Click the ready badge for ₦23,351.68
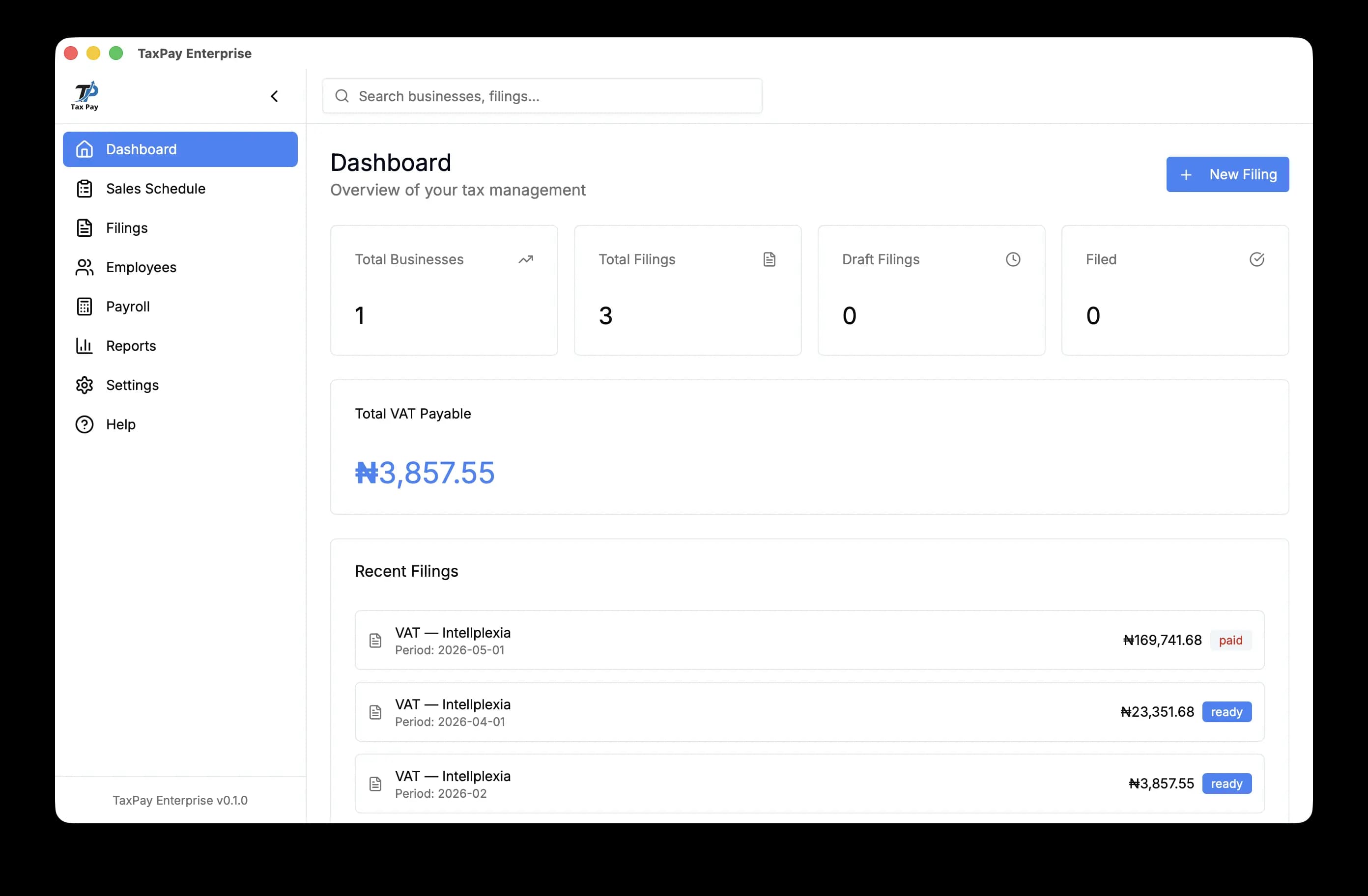1368x896 pixels. point(1226,712)
